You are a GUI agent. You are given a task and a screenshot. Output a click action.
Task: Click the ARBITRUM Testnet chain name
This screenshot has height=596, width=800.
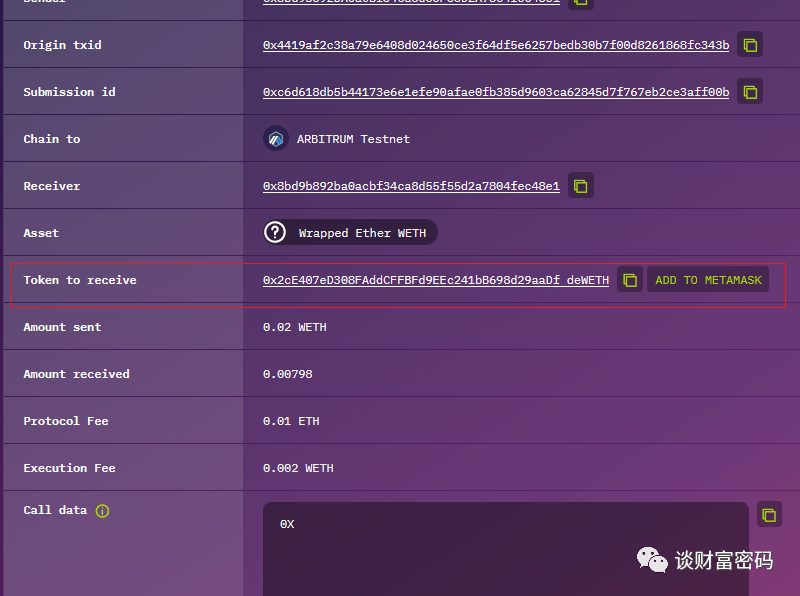pyautogui.click(x=353, y=140)
